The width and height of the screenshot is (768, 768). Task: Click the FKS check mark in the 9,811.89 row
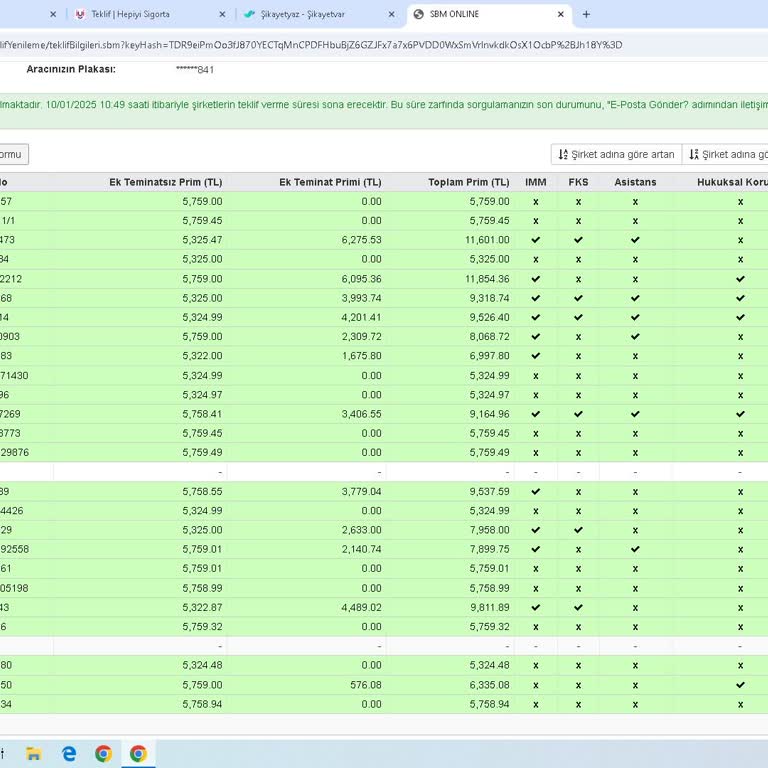point(578,607)
